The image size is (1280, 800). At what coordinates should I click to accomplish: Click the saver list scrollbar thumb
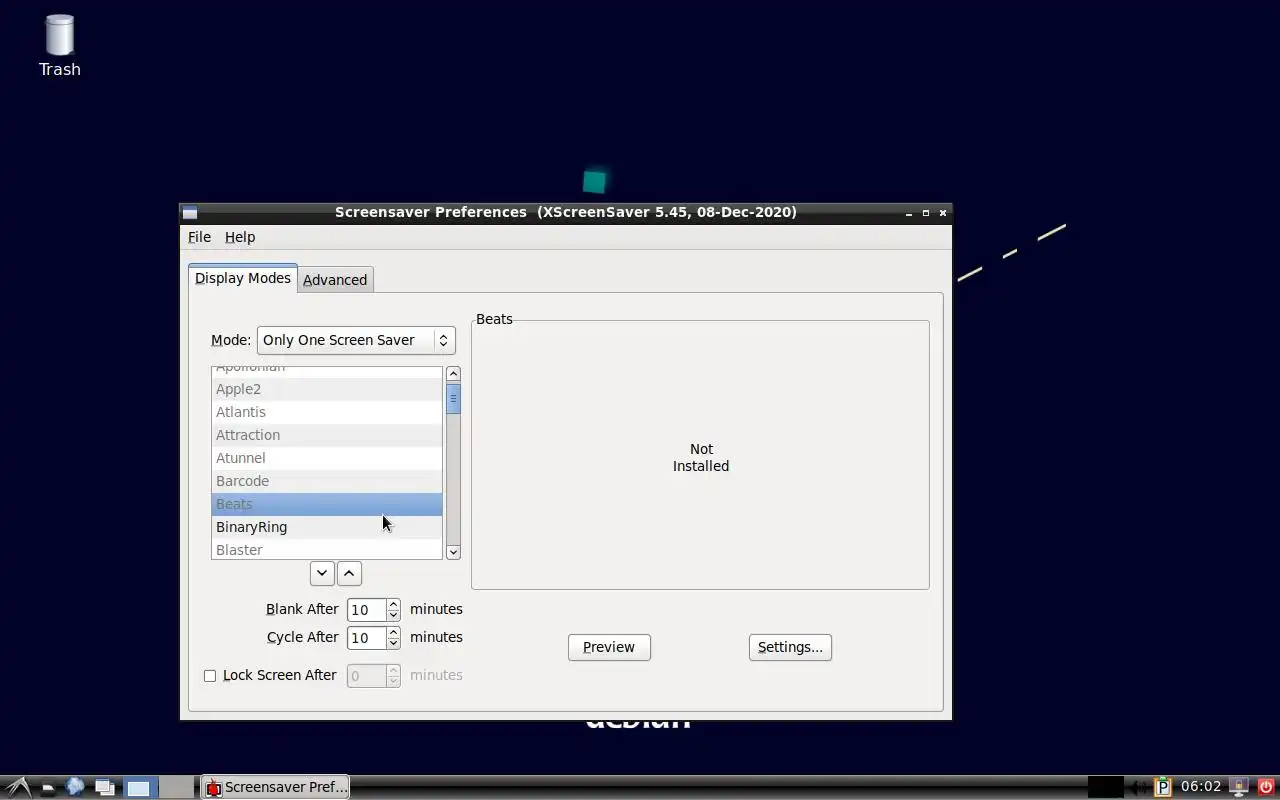[453, 398]
